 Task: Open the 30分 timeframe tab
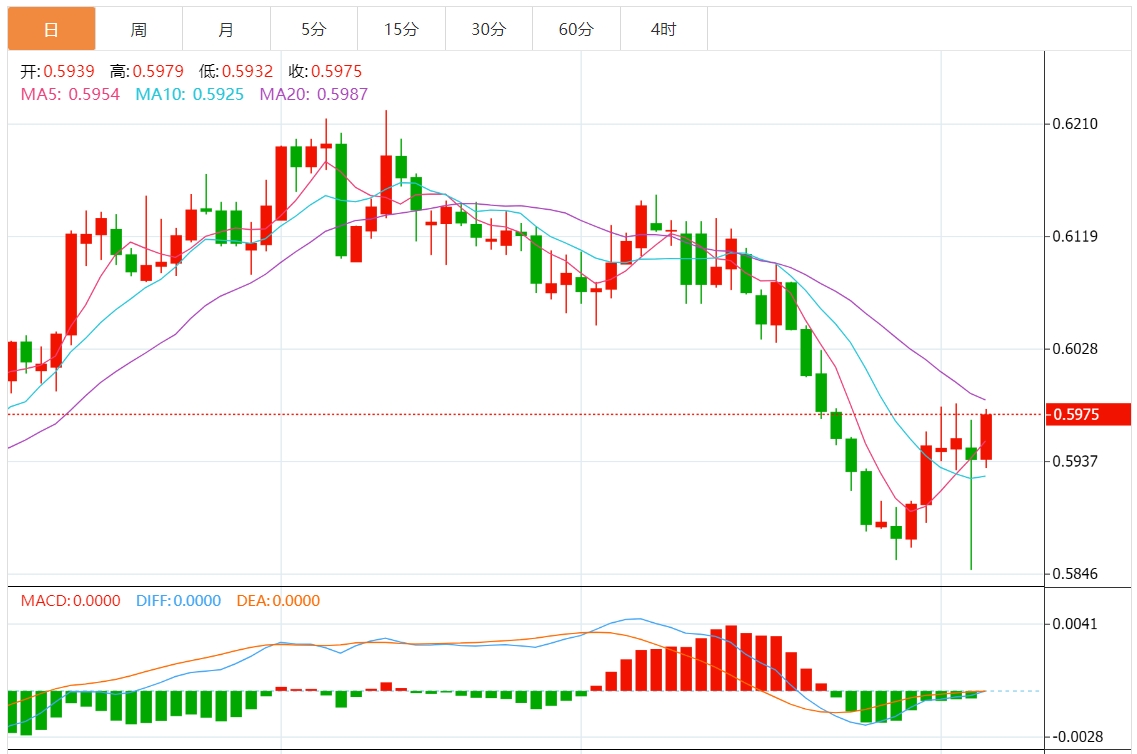pyautogui.click(x=489, y=29)
